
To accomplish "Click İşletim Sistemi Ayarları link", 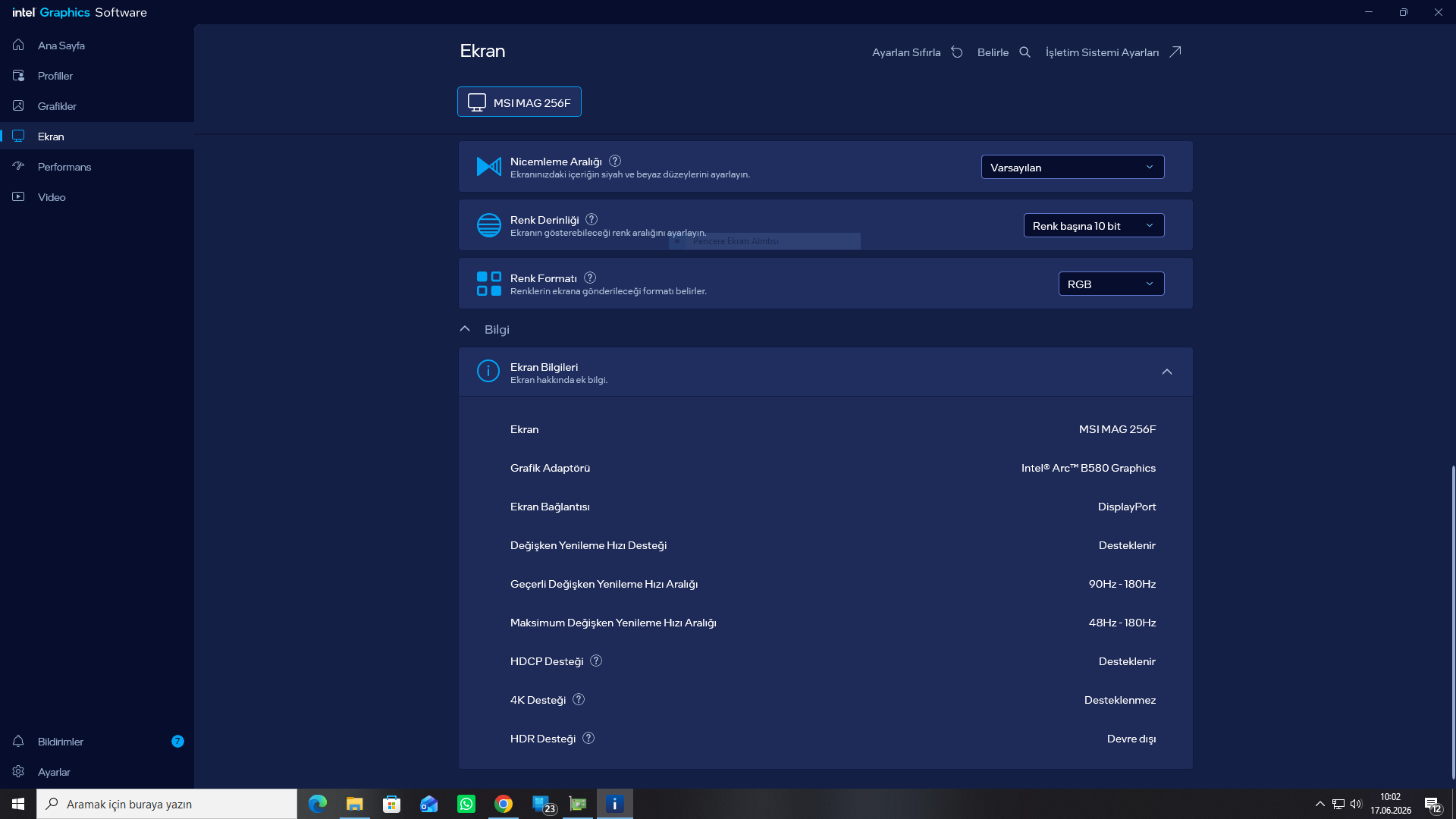I will pos(1102,52).
